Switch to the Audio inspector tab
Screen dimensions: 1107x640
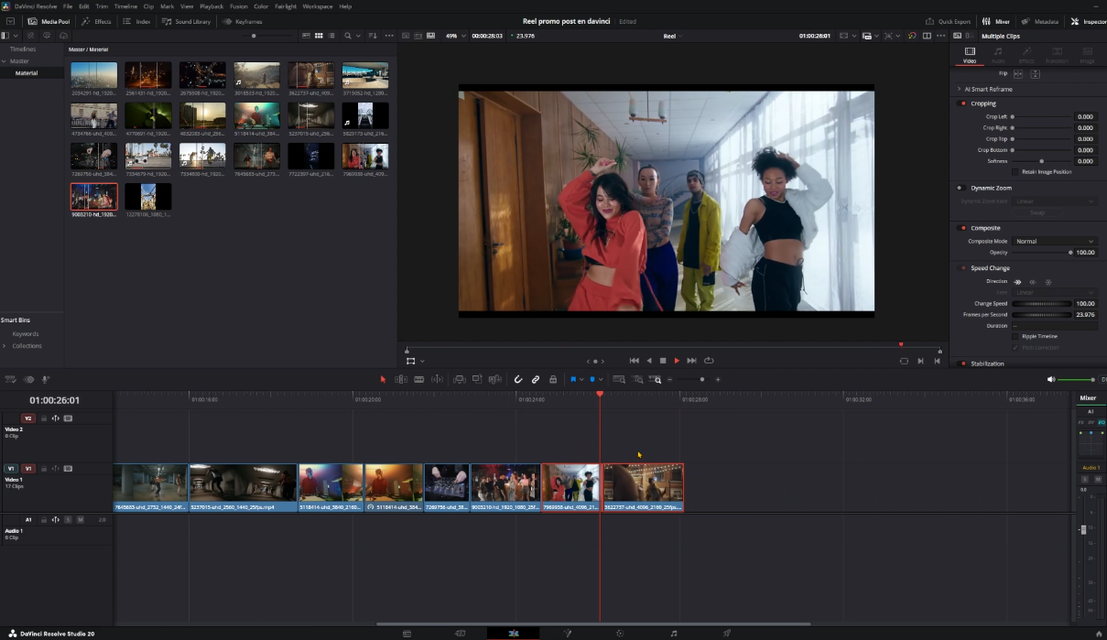point(998,55)
